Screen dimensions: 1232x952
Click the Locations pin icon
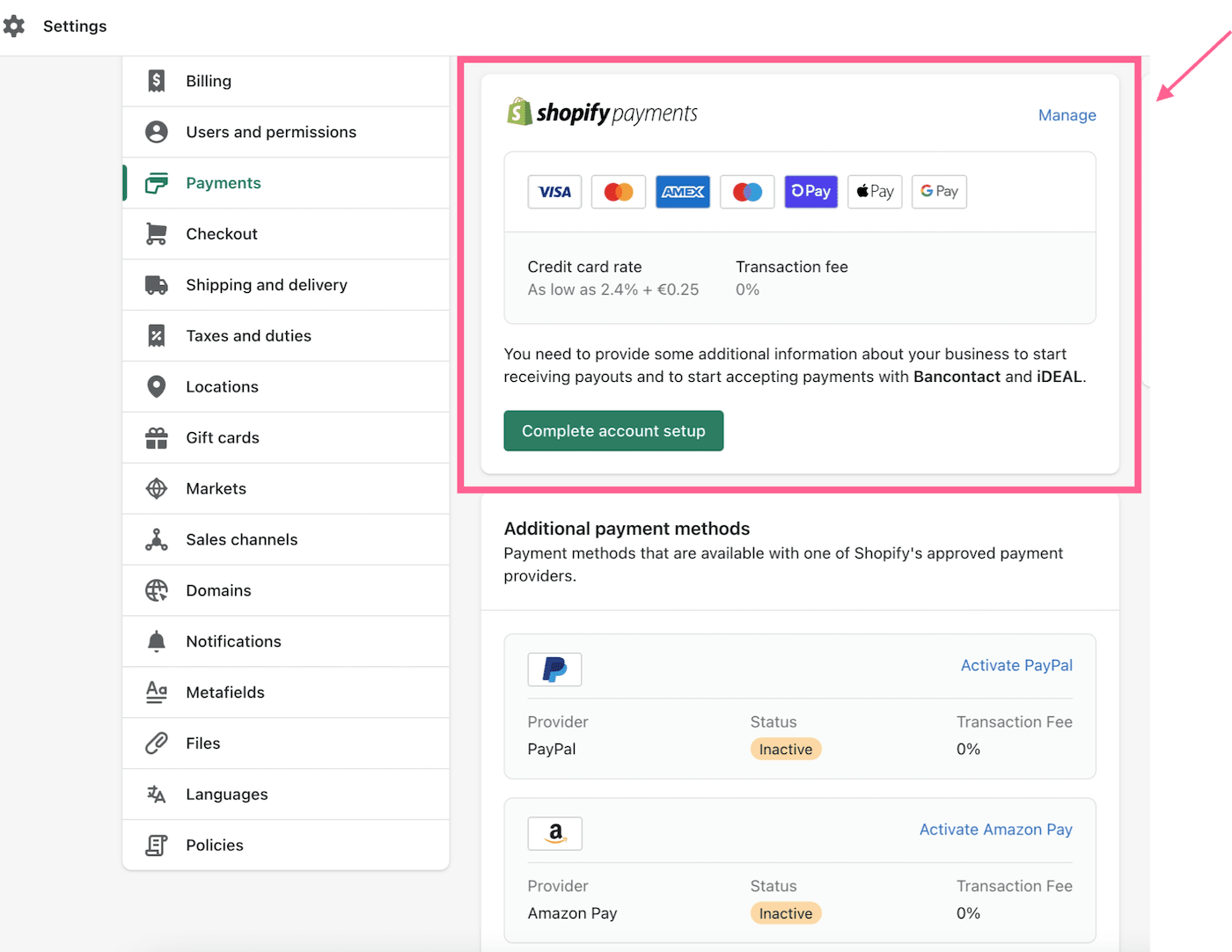click(157, 387)
